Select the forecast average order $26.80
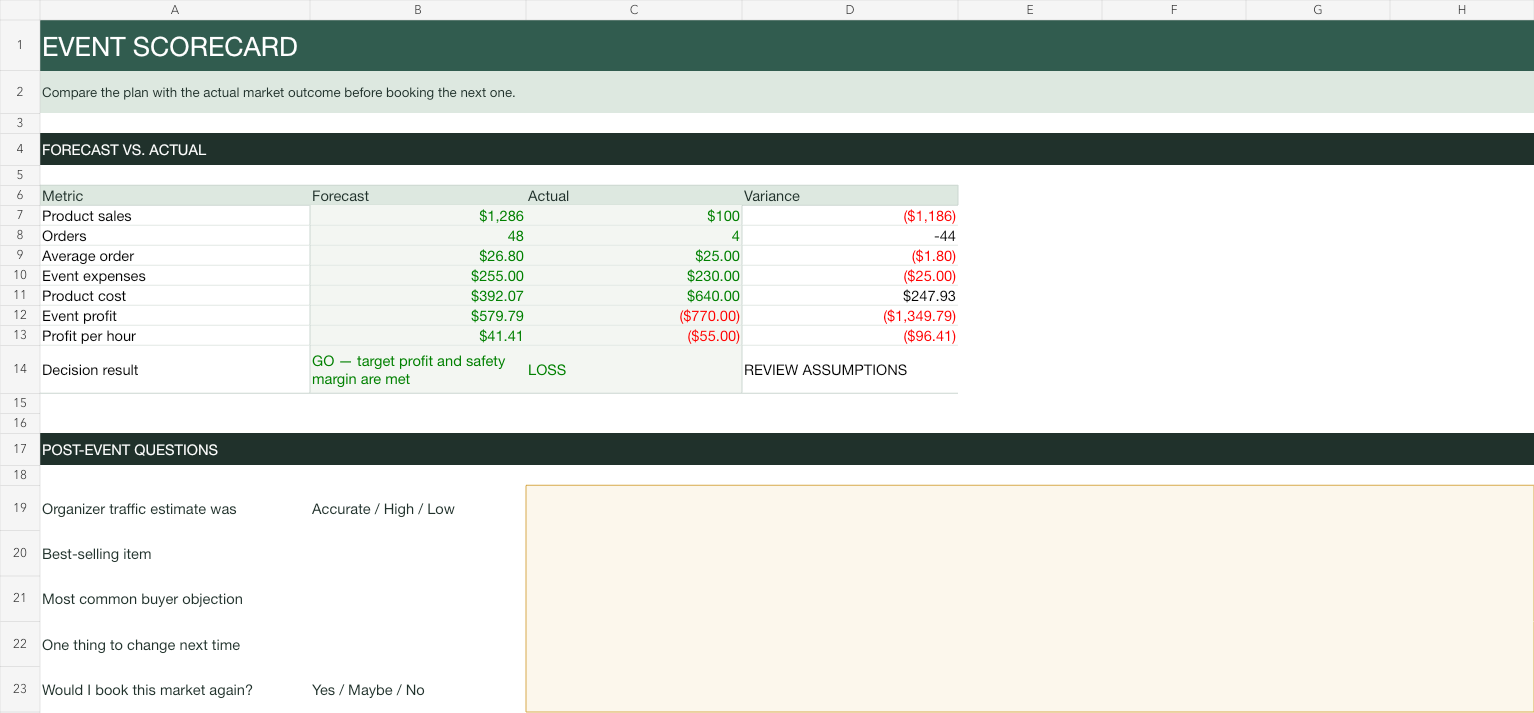Image resolution: width=1534 pixels, height=713 pixels. click(418, 256)
